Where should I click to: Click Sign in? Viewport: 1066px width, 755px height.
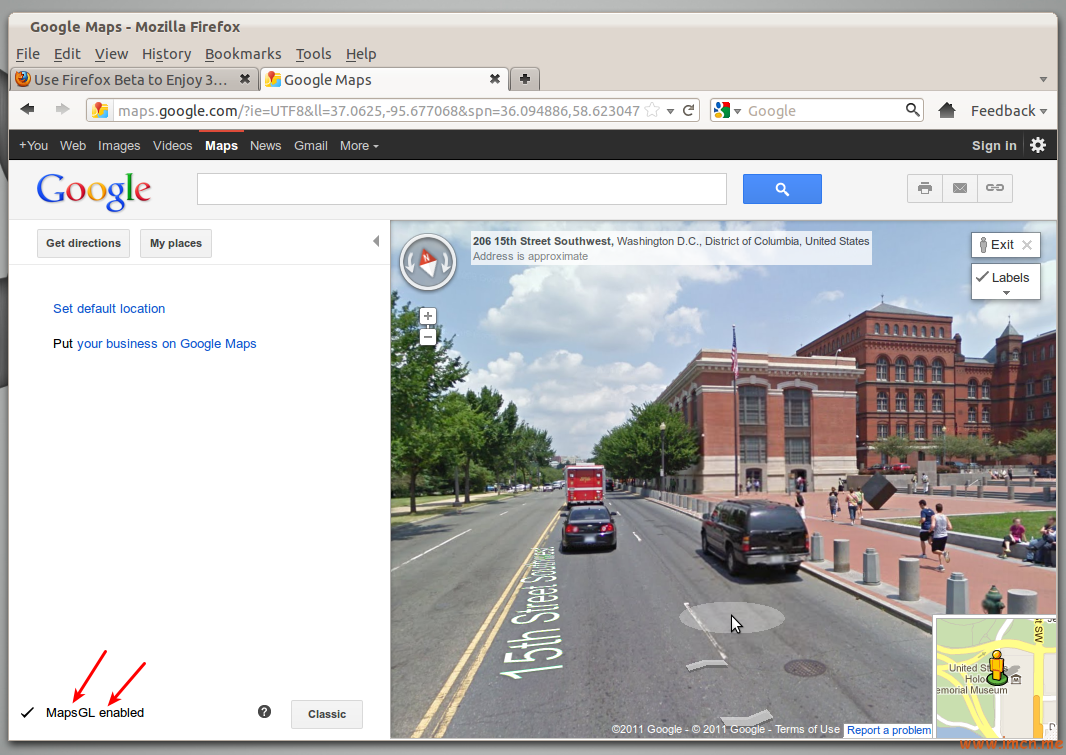(x=994, y=145)
